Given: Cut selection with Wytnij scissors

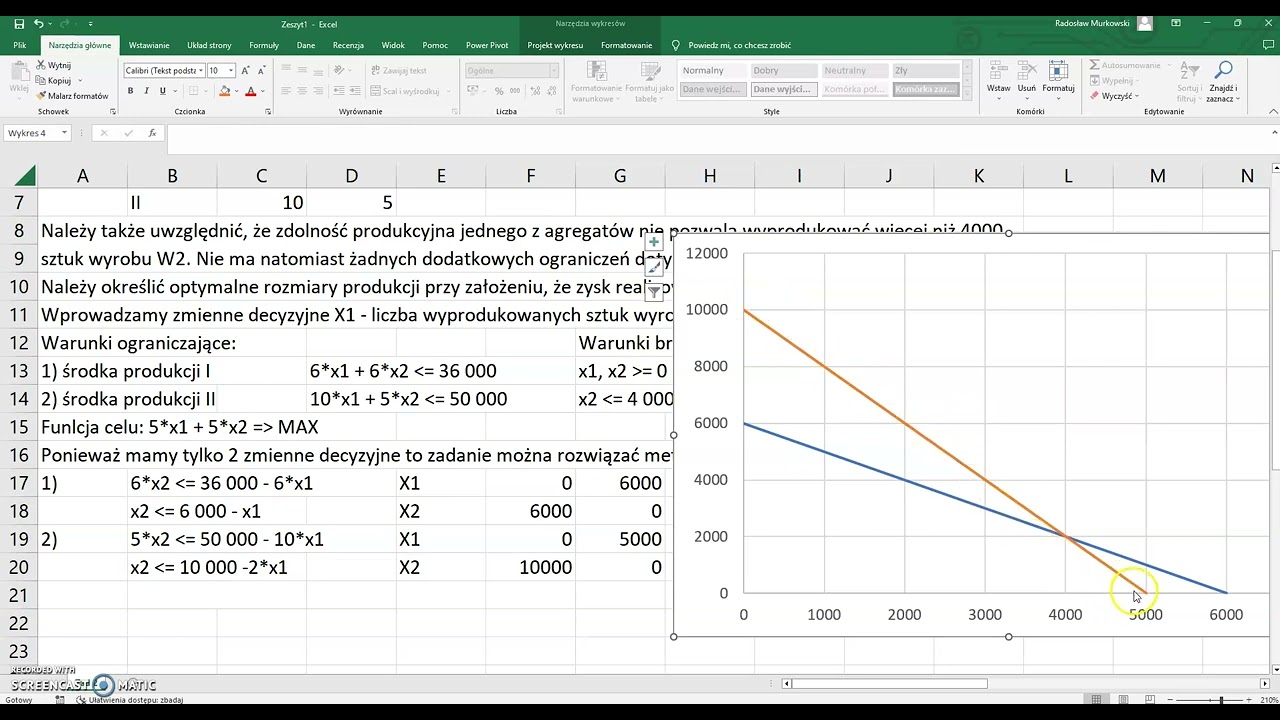Looking at the screenshot, I should (53, 65).
